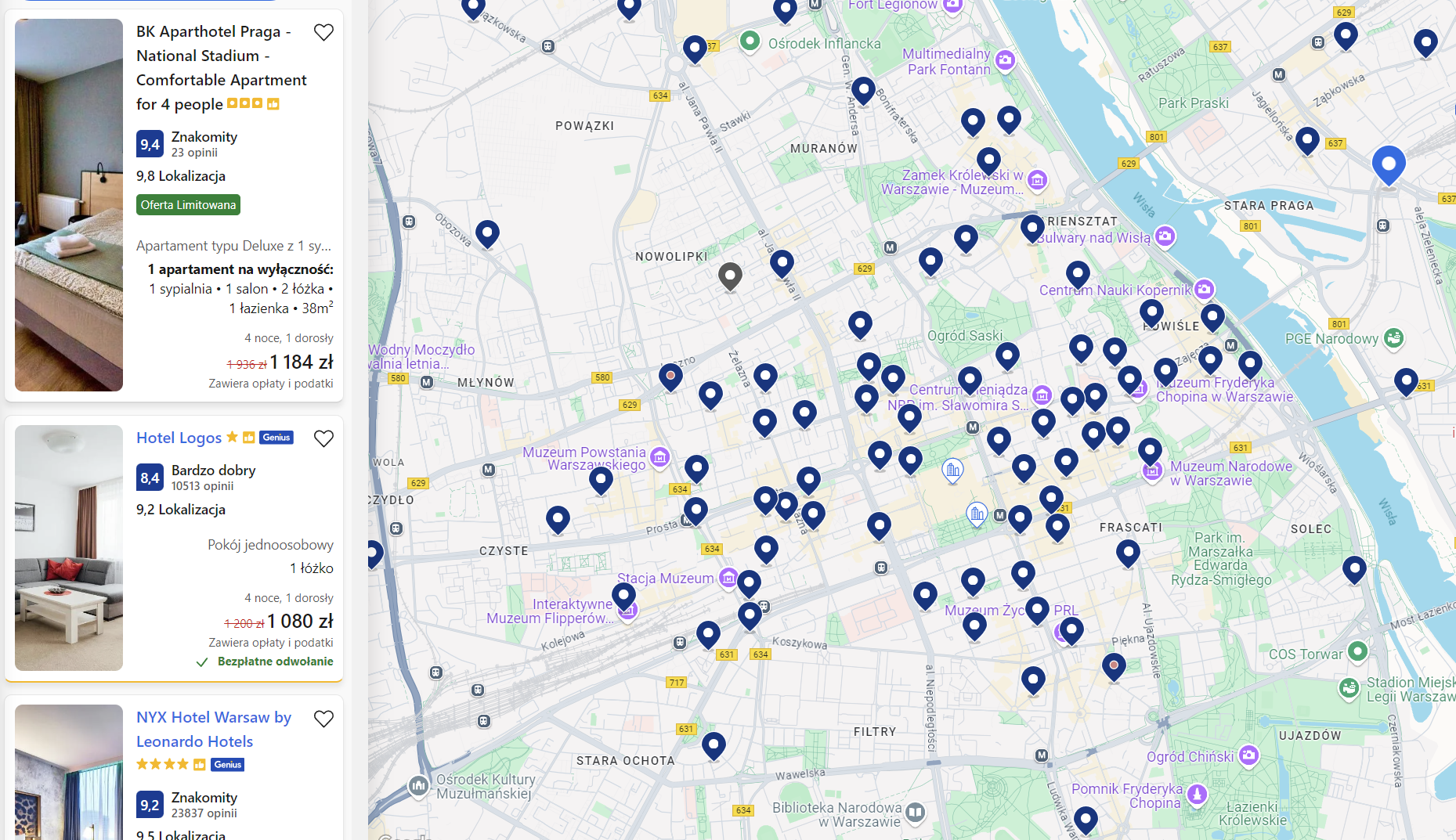Click the Oferta Limitowana green badge
1456x840 pixels.
(x=188, y=205)
